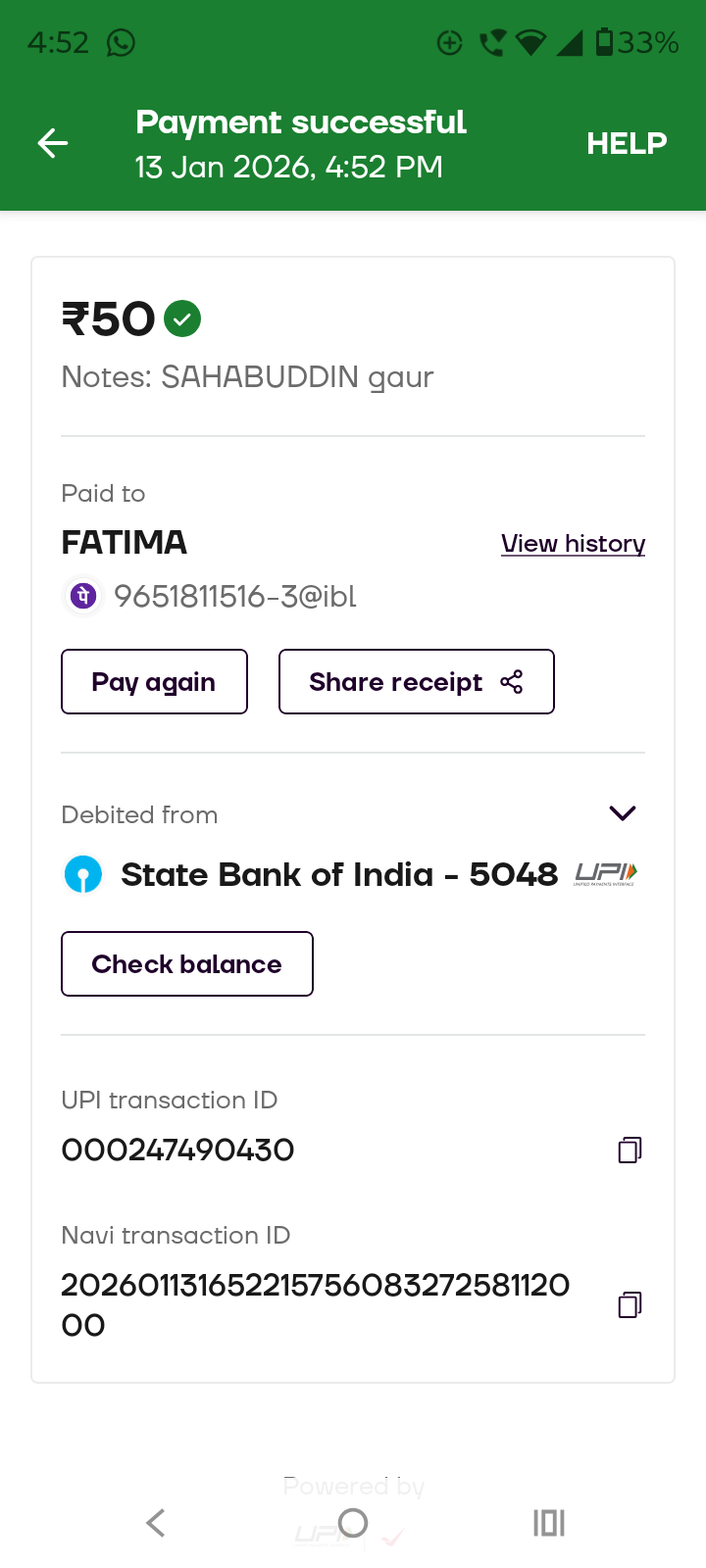The height and width of the screenshot is (1568, 706).
Task: Tap the Android home navigation button
Action: pos(353,1523)
